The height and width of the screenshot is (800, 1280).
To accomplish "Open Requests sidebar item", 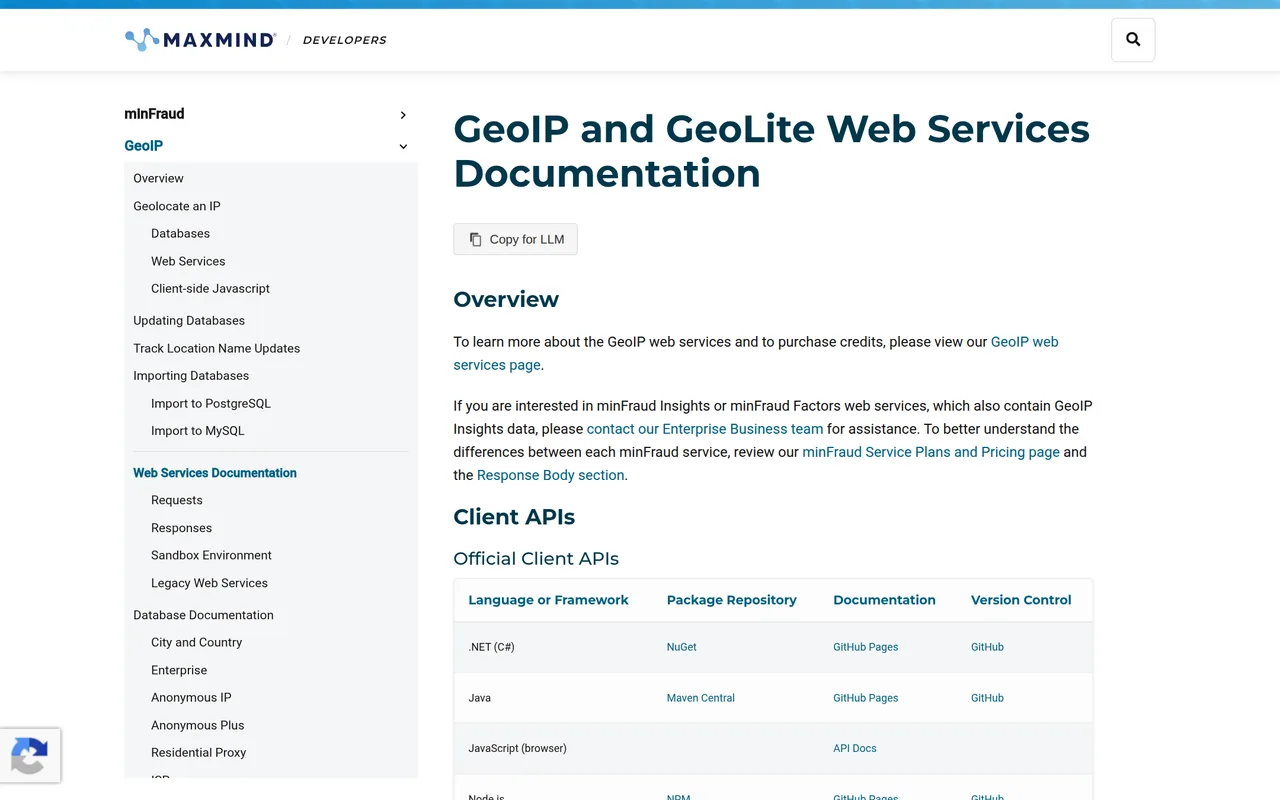I will [x=176, y=500].
